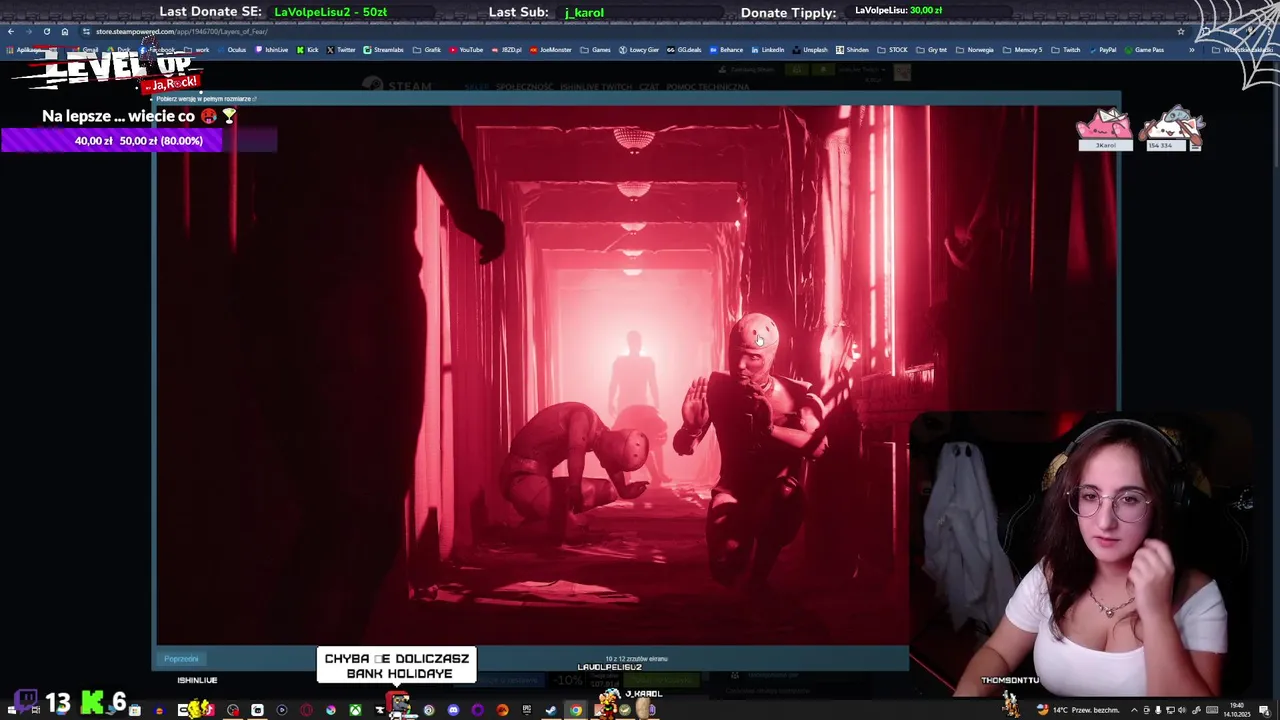Open Steam SPOŁECZNOŚĆ menu
Viewport: 1280px width, 720px height.
524,87
